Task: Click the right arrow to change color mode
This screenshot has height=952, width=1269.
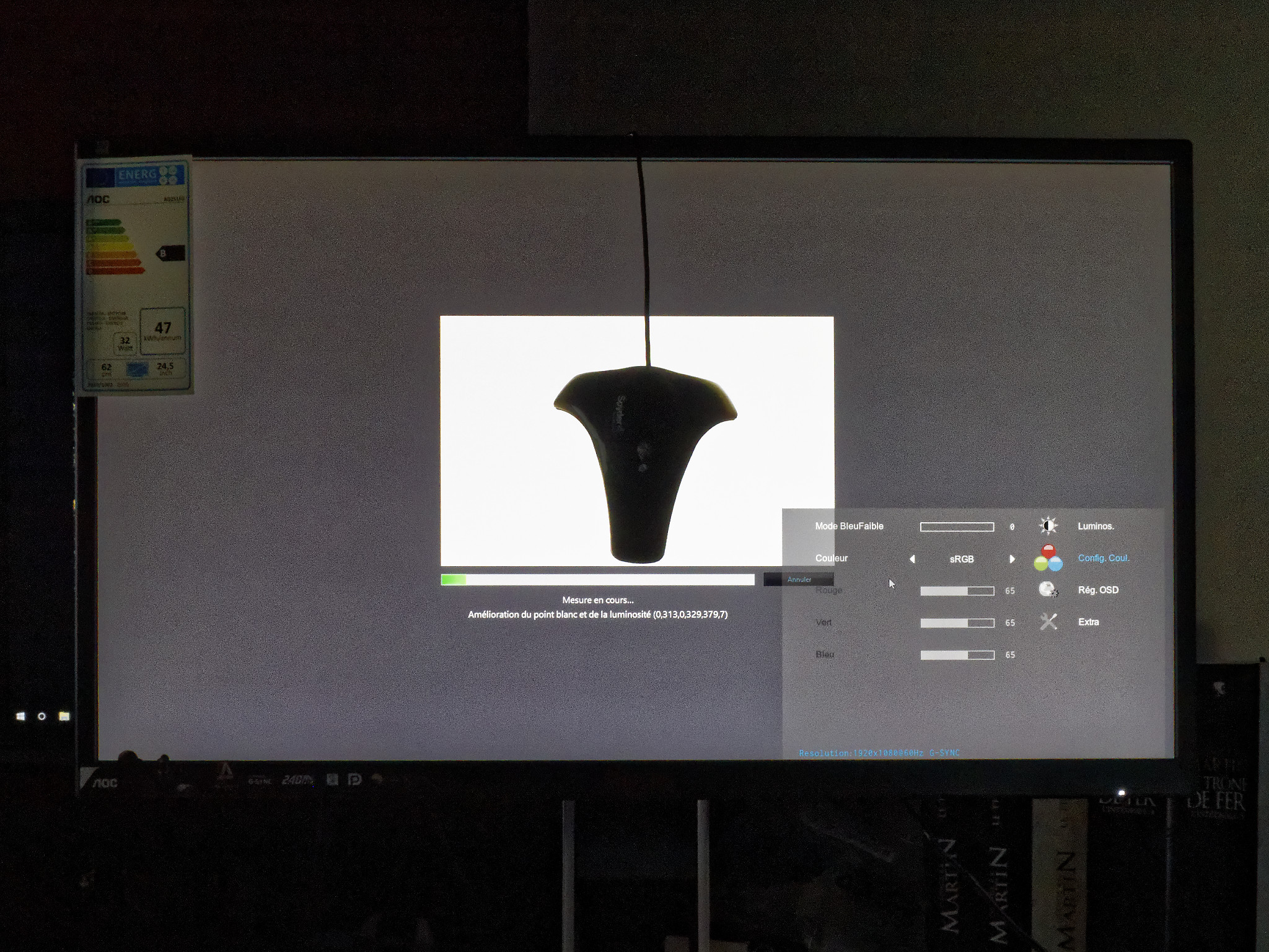Action: 1014,559
